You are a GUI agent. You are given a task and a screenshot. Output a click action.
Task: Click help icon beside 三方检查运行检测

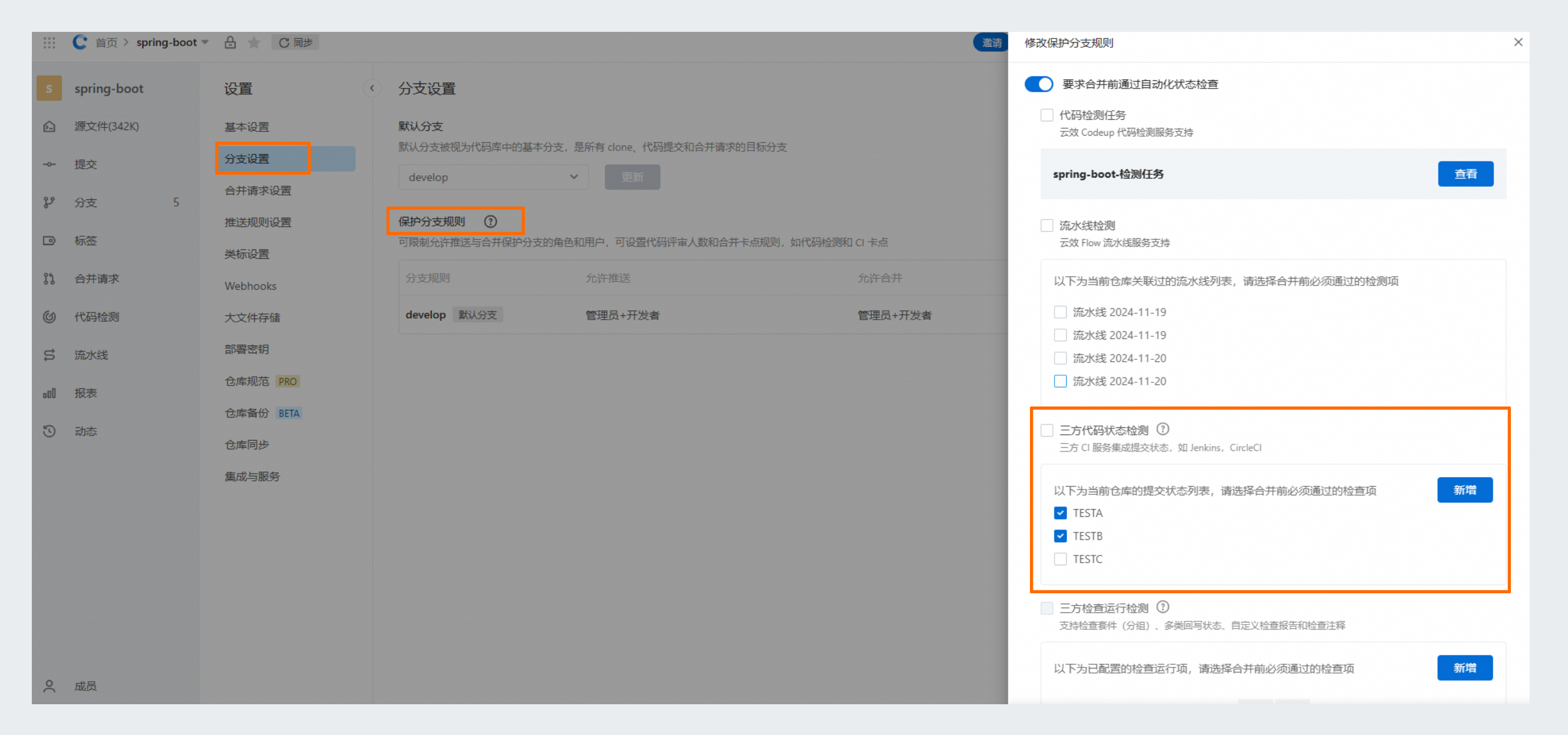coord(1163,607)
